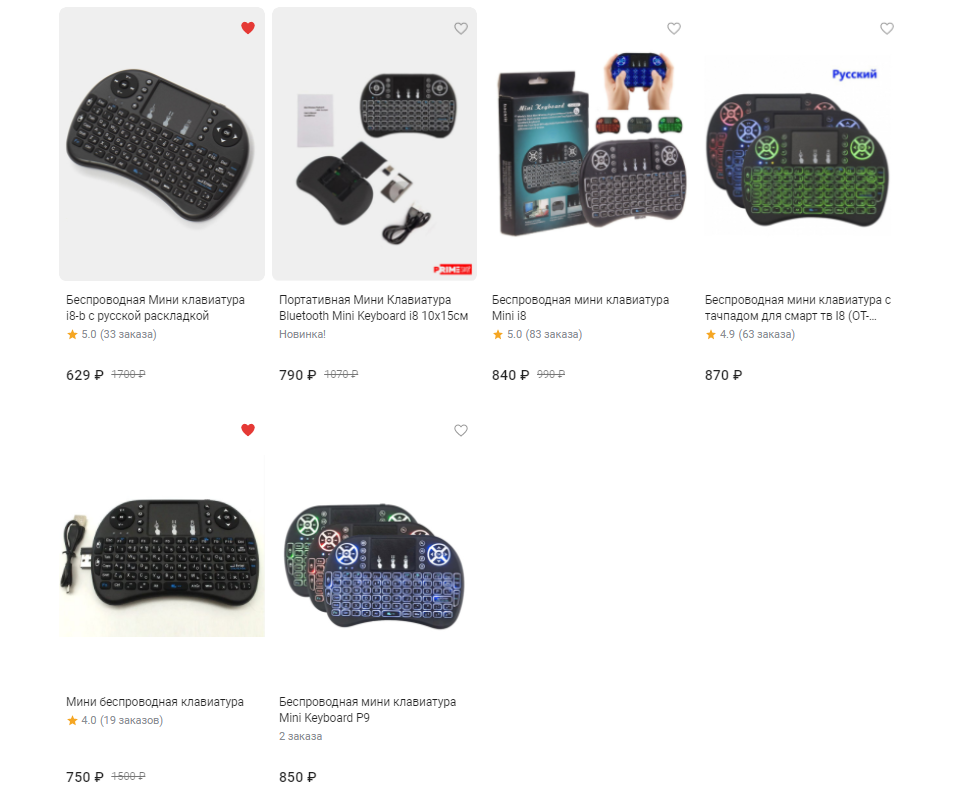View the boxed Mini i8 keyboard photo
This screenshot has height=810, width=959.
(x=588, y=144)
